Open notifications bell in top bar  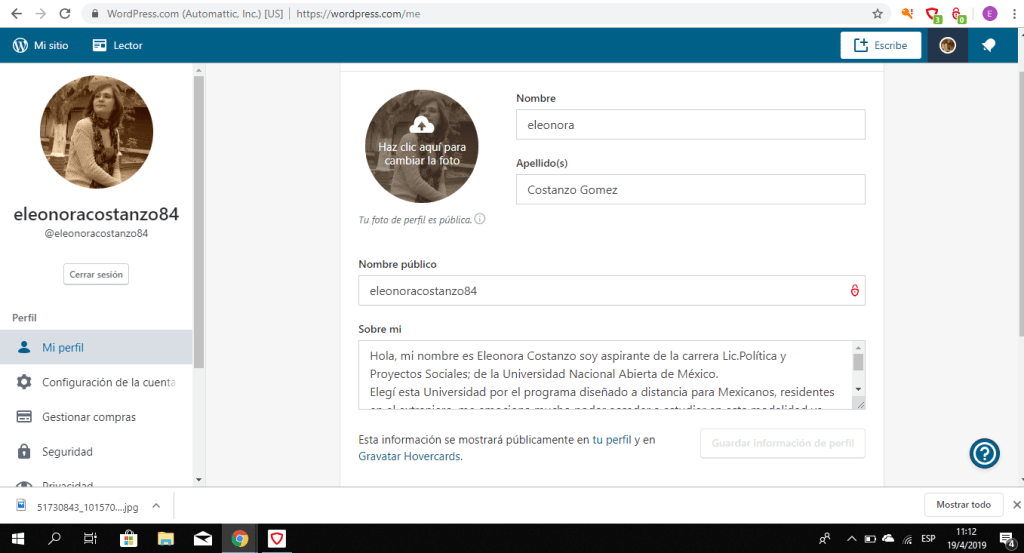tap(988, 45)
